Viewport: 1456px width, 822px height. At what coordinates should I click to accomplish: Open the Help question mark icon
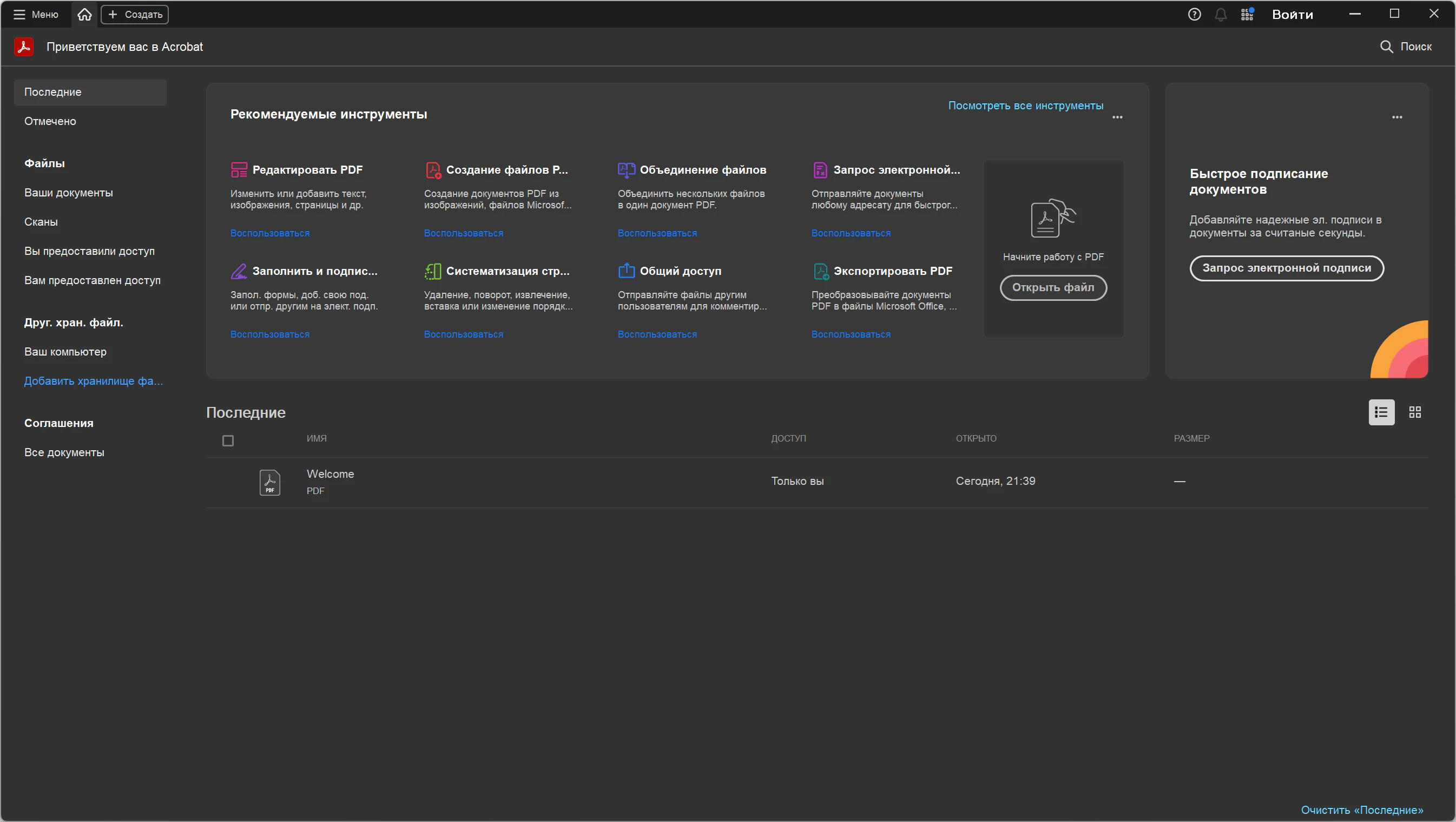click(1194, 14)
